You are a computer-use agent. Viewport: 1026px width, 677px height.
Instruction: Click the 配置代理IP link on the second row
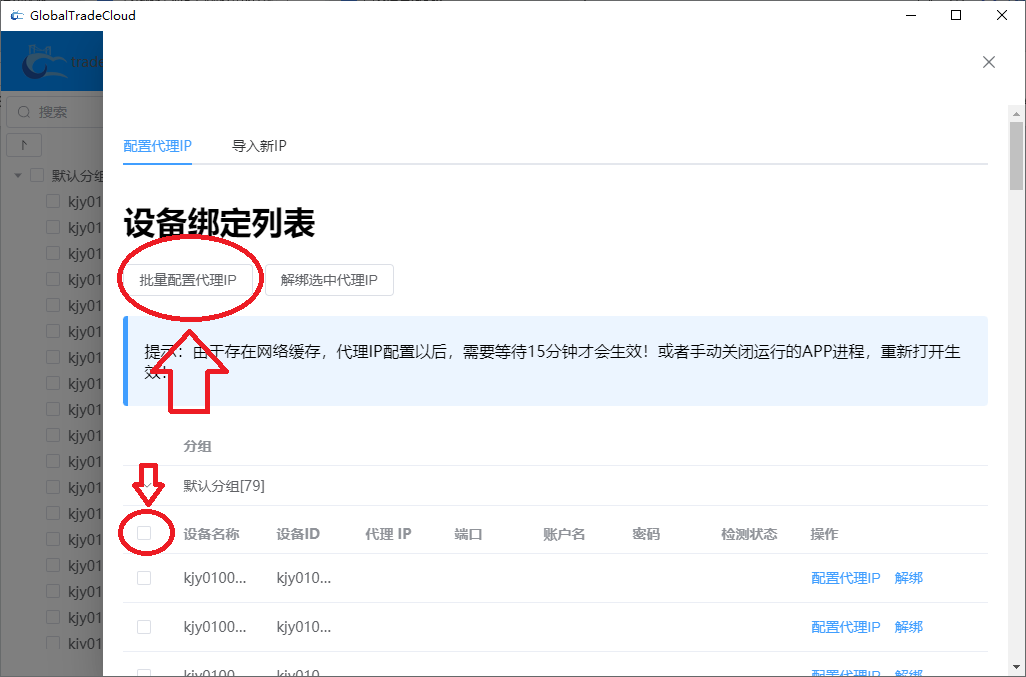[845, 627]
